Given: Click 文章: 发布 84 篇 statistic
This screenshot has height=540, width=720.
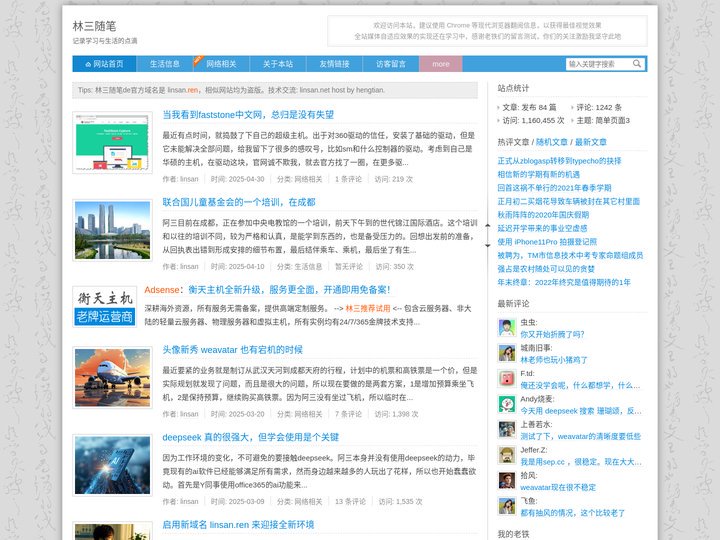Looking at the screenshot, I should click(529, 107).
